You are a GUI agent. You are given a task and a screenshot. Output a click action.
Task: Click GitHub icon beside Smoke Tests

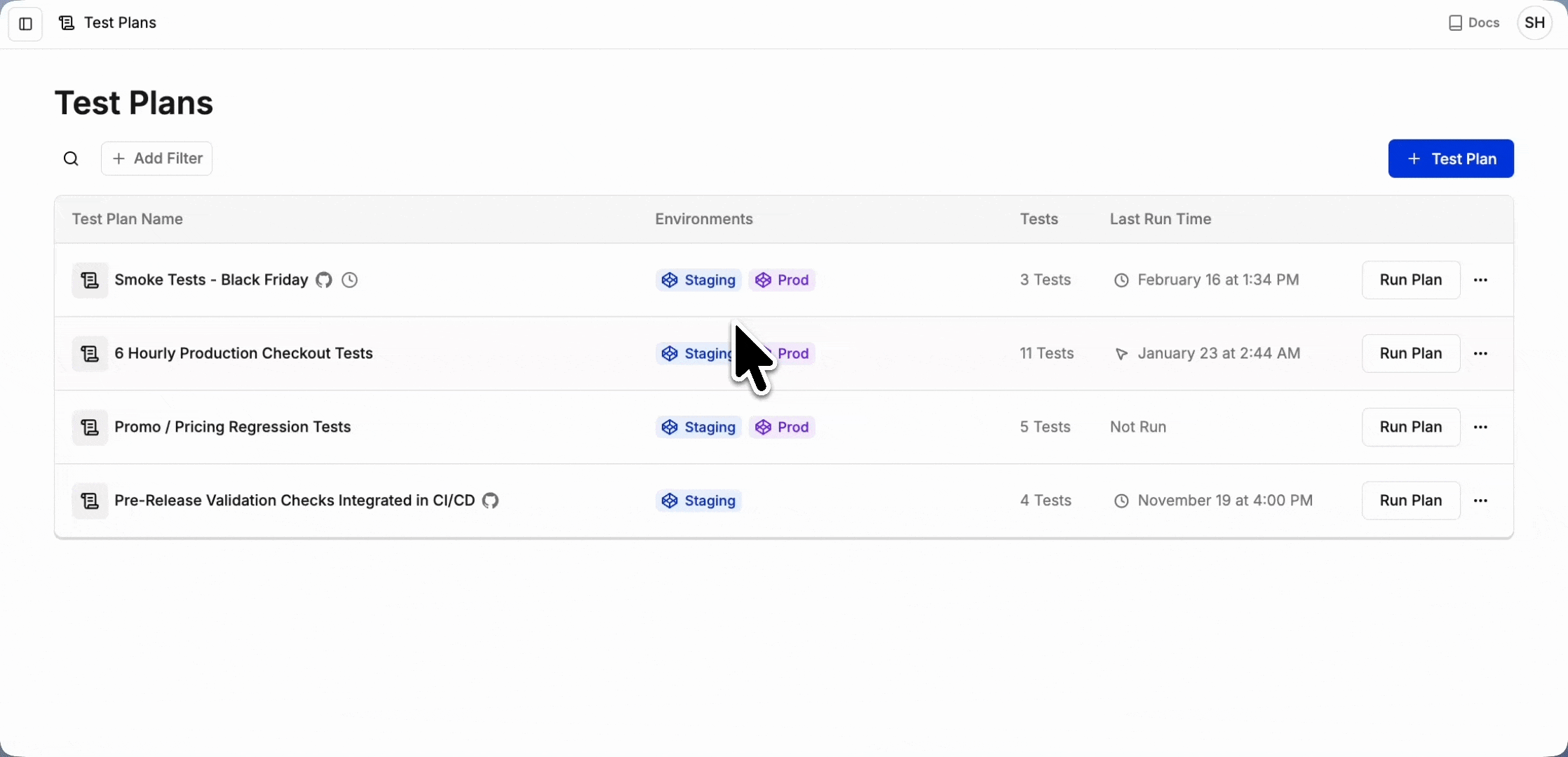click(323, 280)
